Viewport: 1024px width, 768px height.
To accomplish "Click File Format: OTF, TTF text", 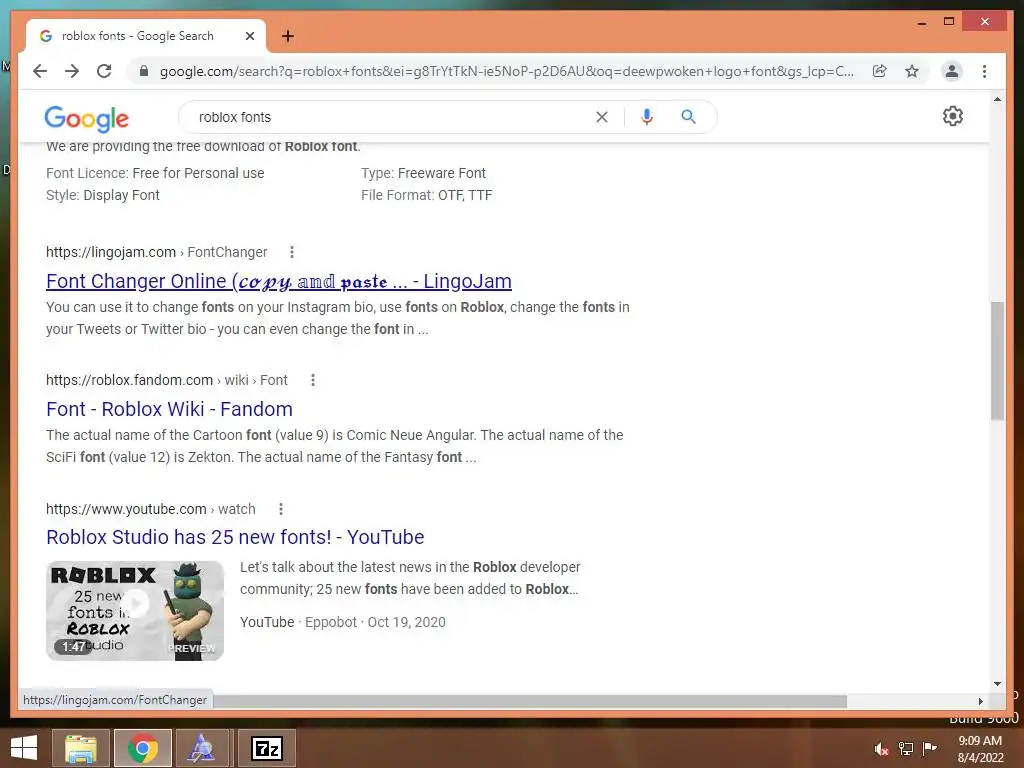I will tap(426, 195).
